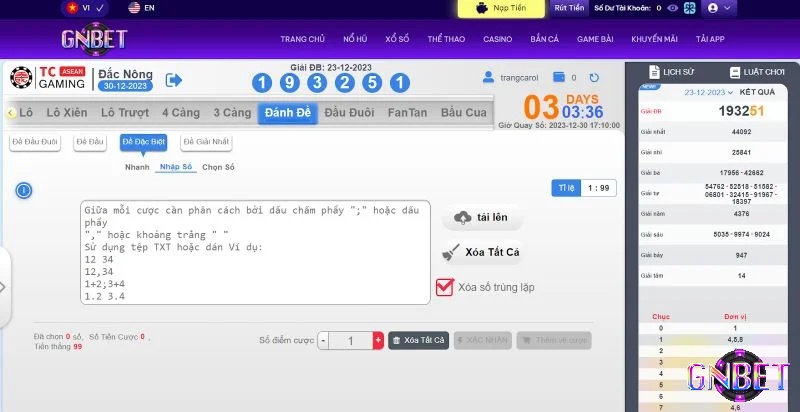Open the BẮN CÁ menu
Screen dimensions: 800x412
tap(544, 39)
